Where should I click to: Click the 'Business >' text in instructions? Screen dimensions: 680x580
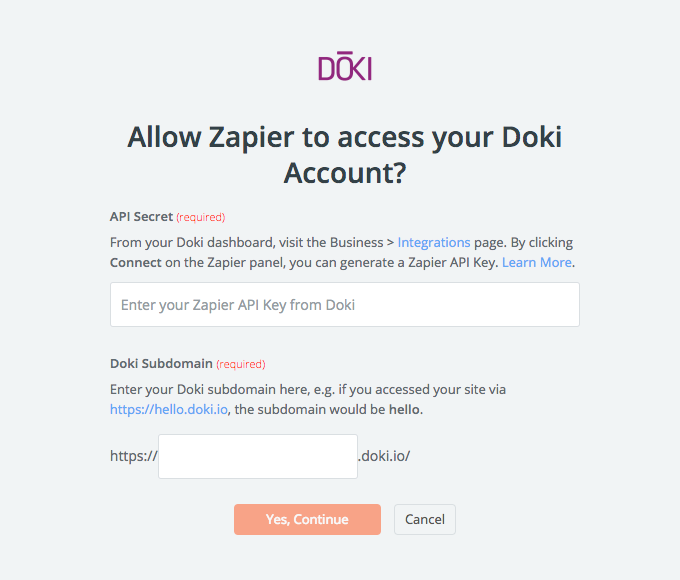(362, 242)
